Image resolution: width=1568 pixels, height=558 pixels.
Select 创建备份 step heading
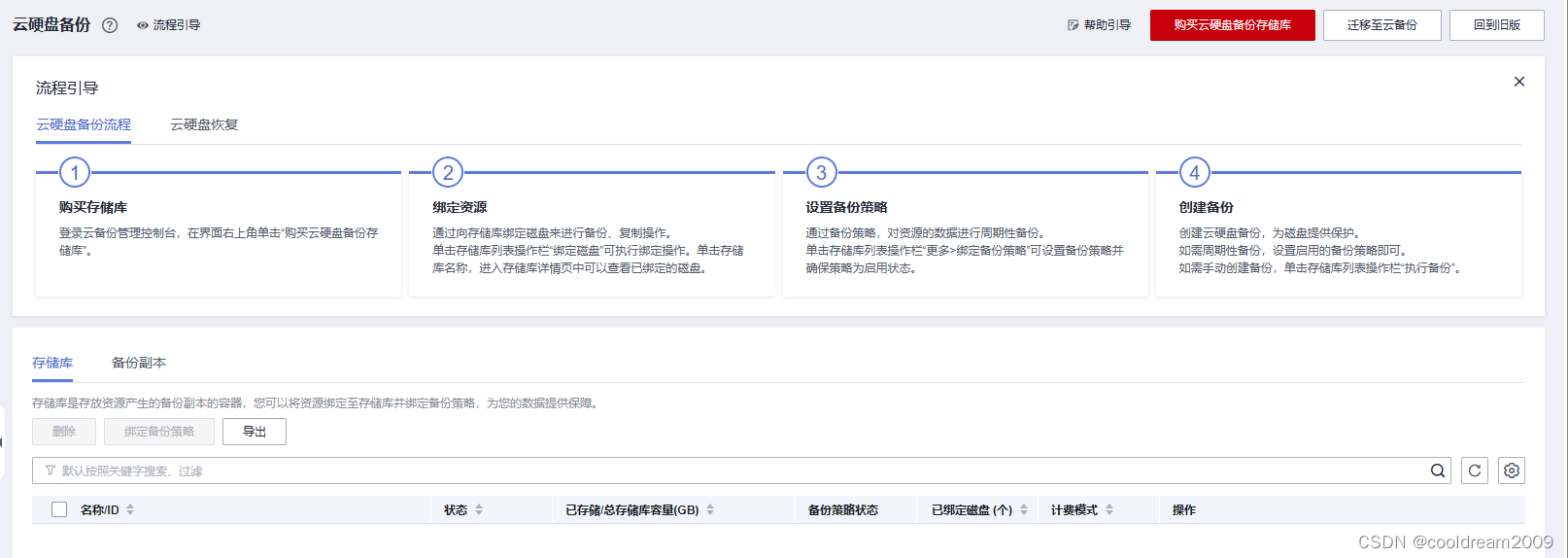click(1206, 207)
